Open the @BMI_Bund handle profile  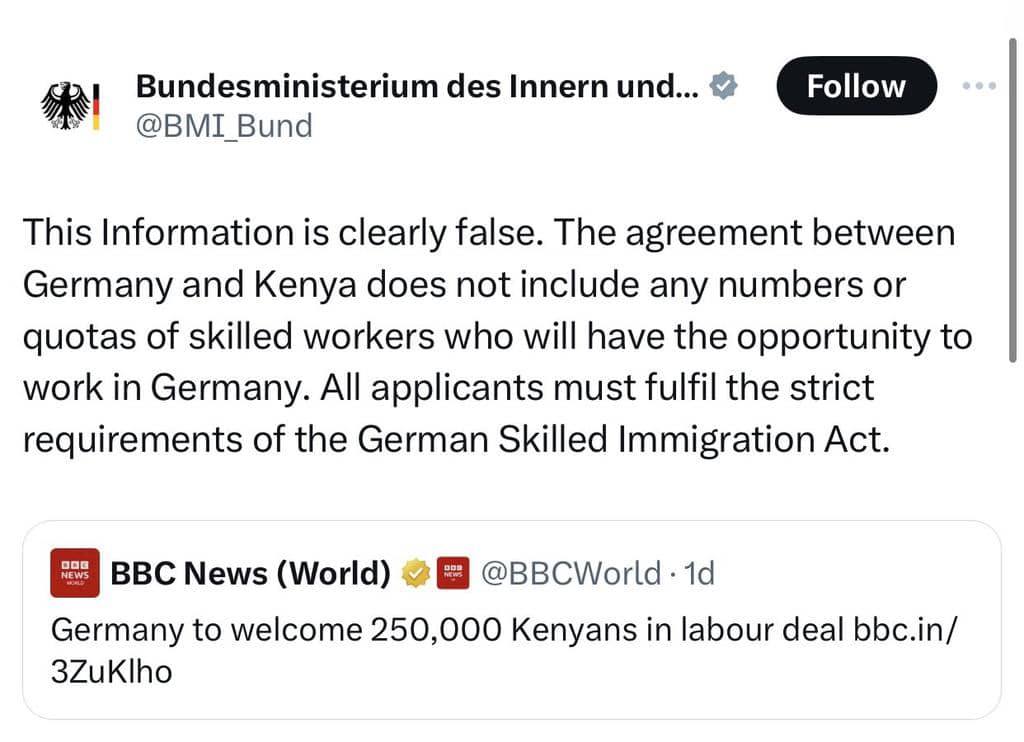click(224, 126)
